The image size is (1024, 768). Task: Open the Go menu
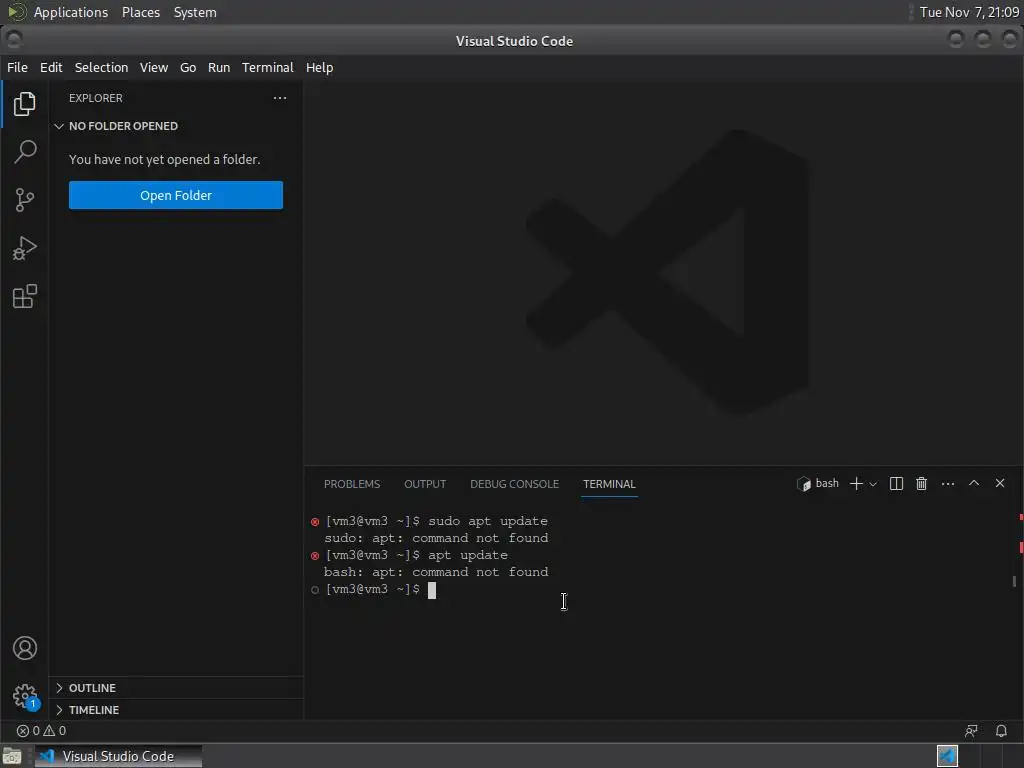[188, 67]
